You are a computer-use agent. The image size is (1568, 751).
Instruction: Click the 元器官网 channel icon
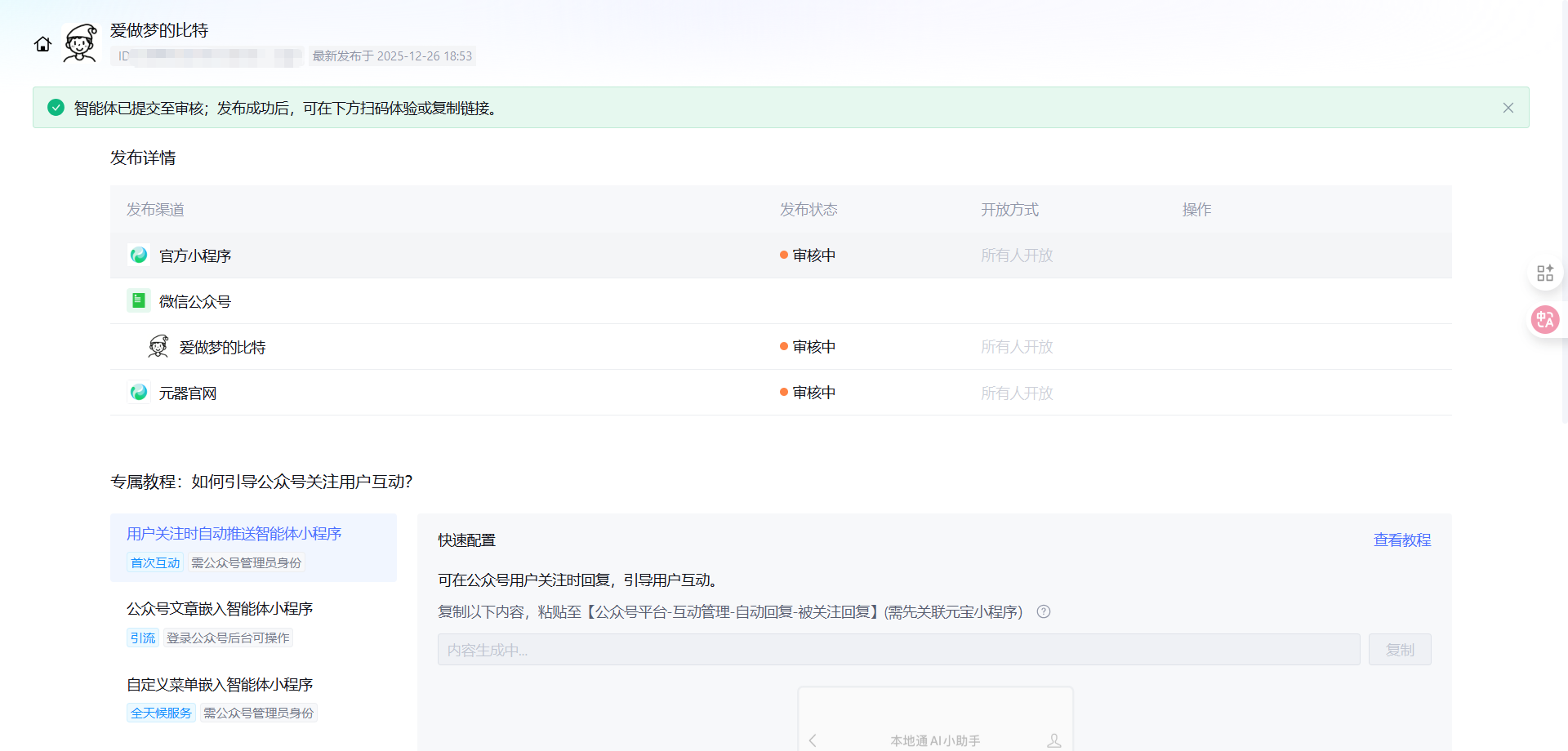[x=139, y=393]
